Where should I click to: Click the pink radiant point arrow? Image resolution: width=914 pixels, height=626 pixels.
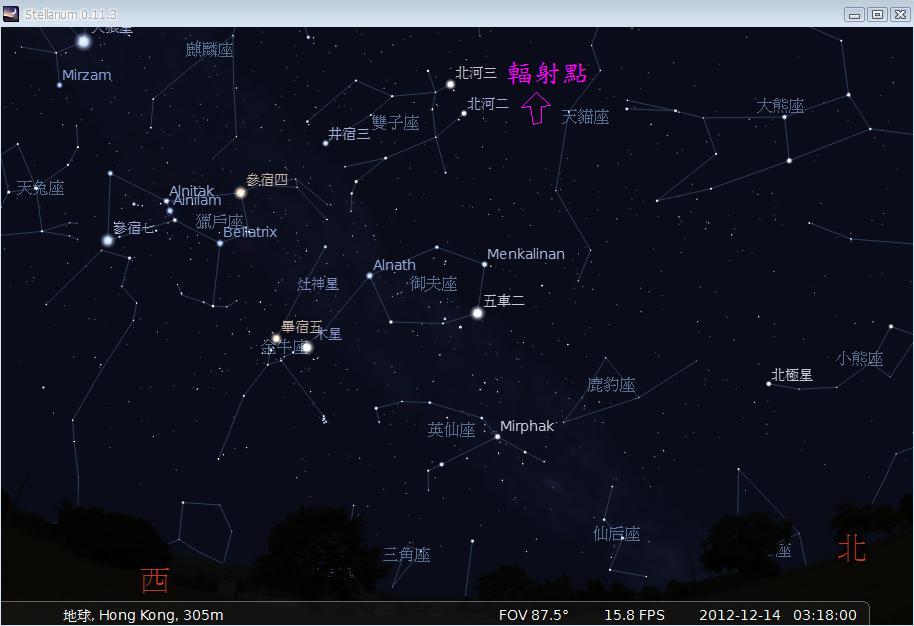[x=538, y=108]
